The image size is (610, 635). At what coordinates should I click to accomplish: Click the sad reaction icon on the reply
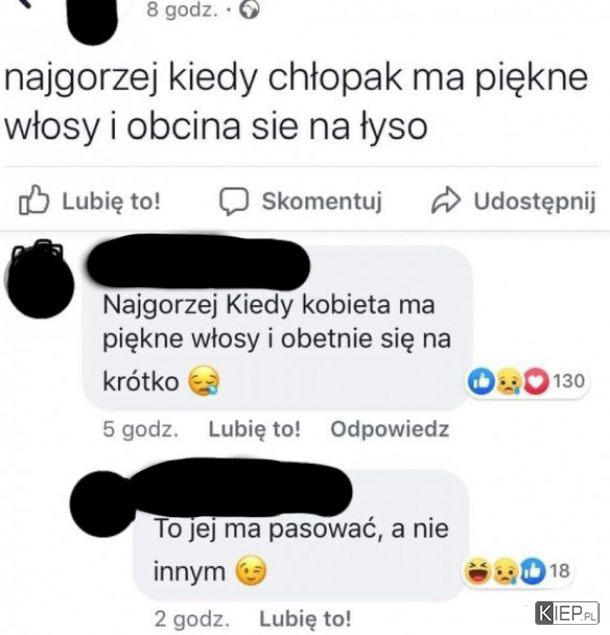(505, 571)
